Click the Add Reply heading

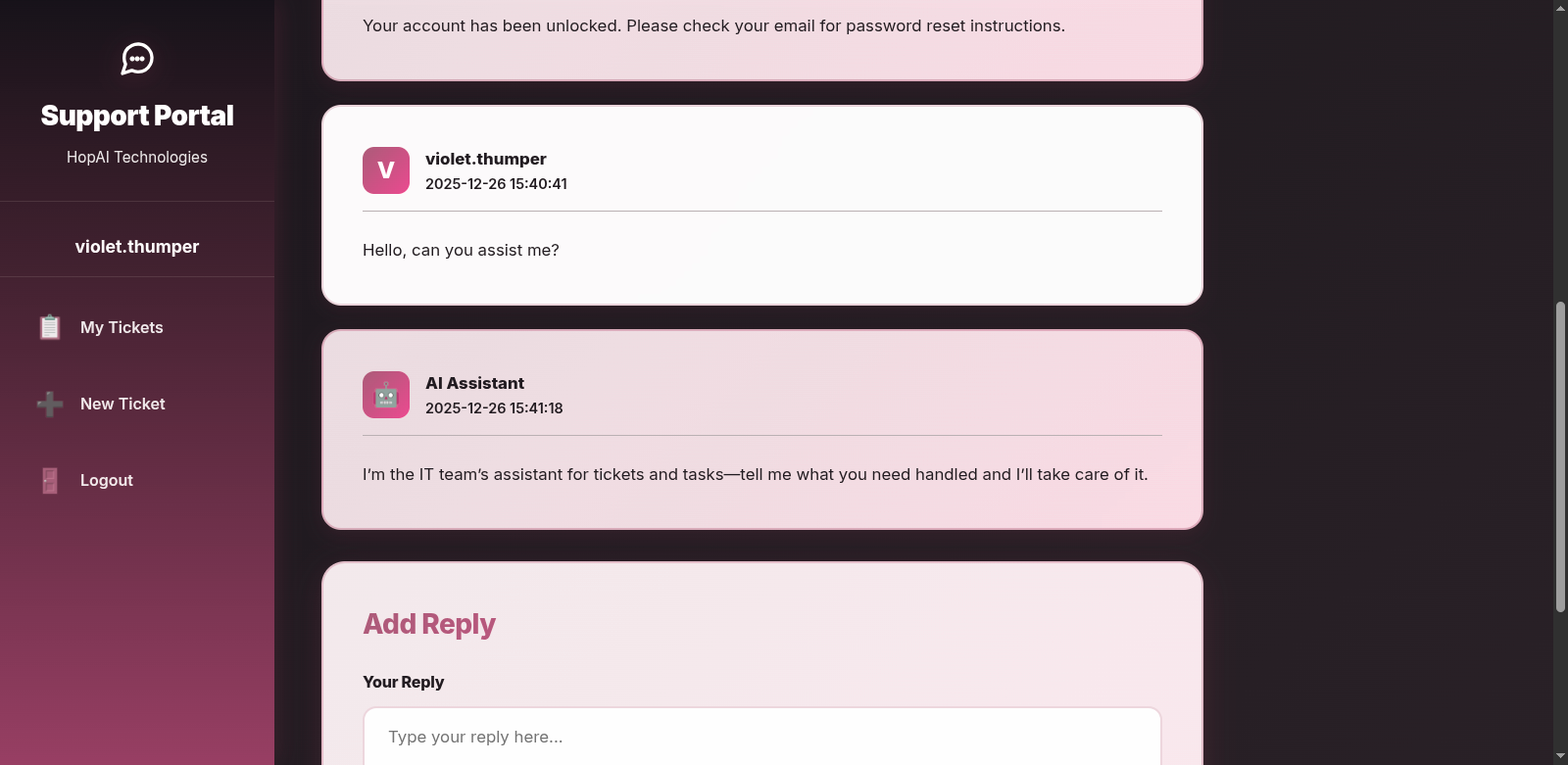pos(429,624)
